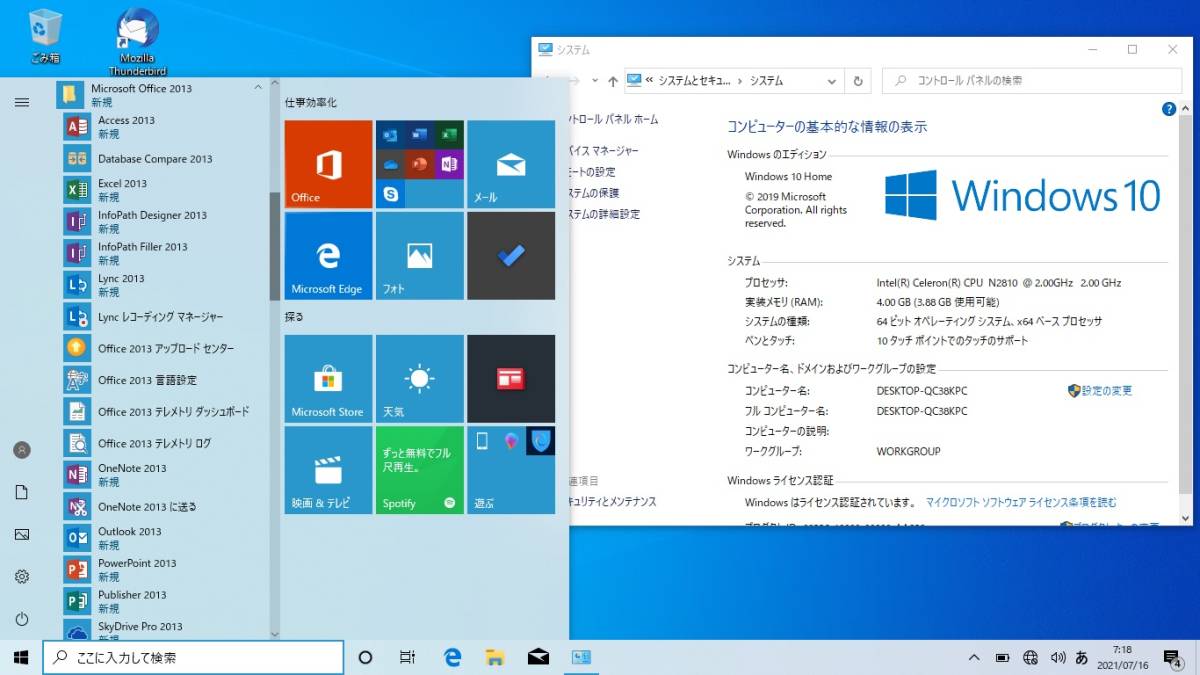
Task: Open システムの保護 link
Action: click(594, 193)
